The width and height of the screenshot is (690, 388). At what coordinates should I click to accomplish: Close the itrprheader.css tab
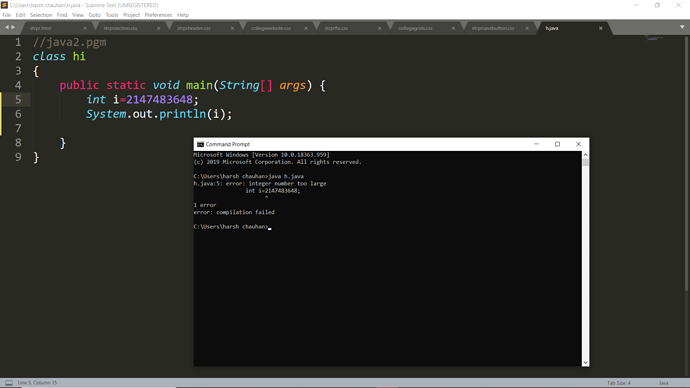232,28
